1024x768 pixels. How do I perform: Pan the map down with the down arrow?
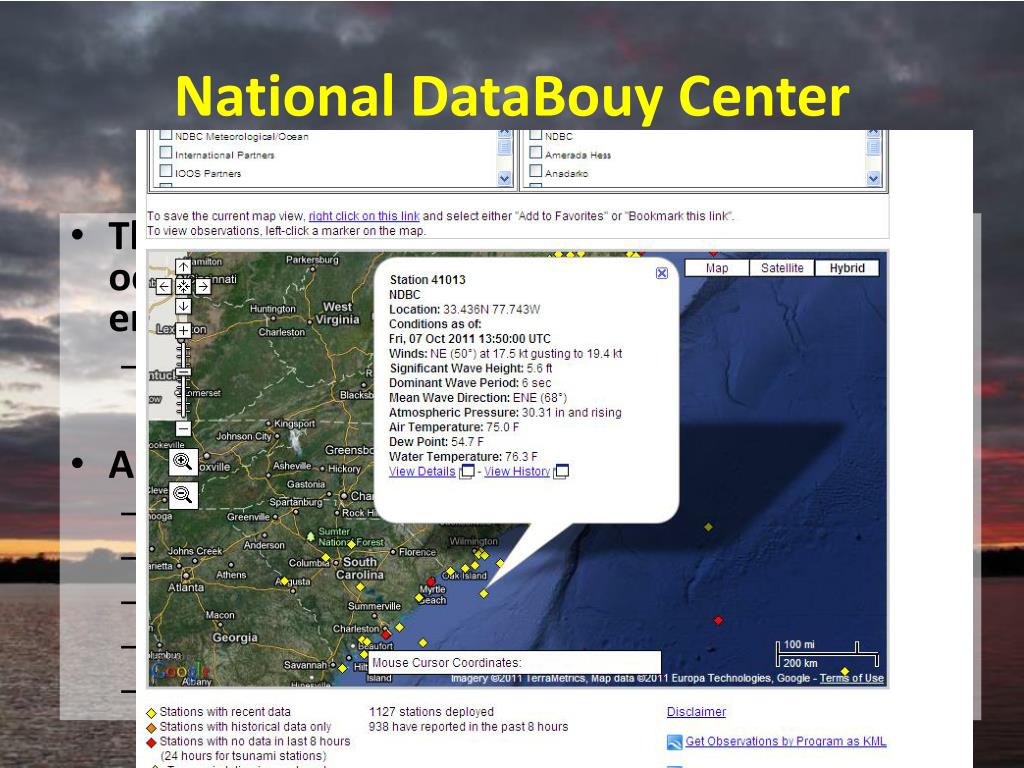184,306
